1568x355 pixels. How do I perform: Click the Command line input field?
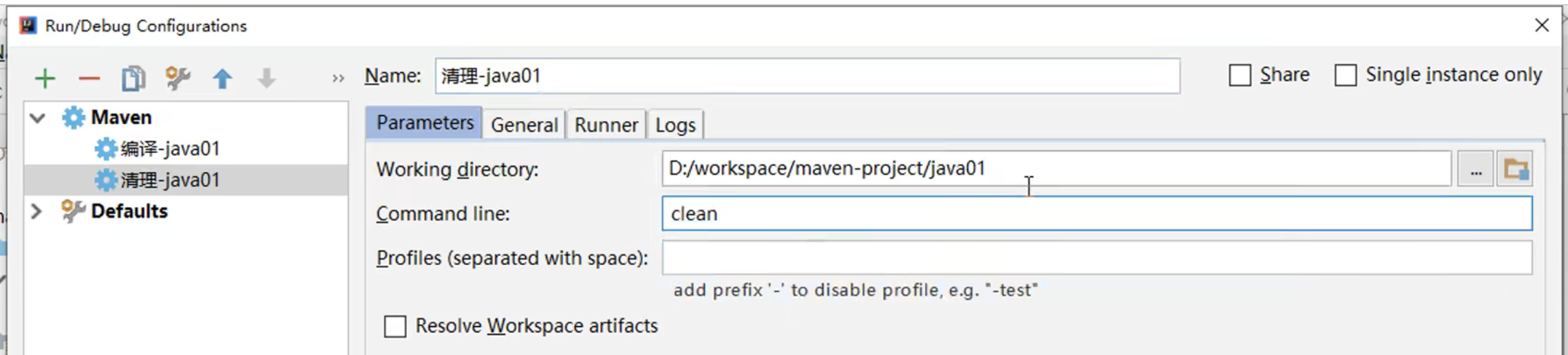coord(1096,214)
